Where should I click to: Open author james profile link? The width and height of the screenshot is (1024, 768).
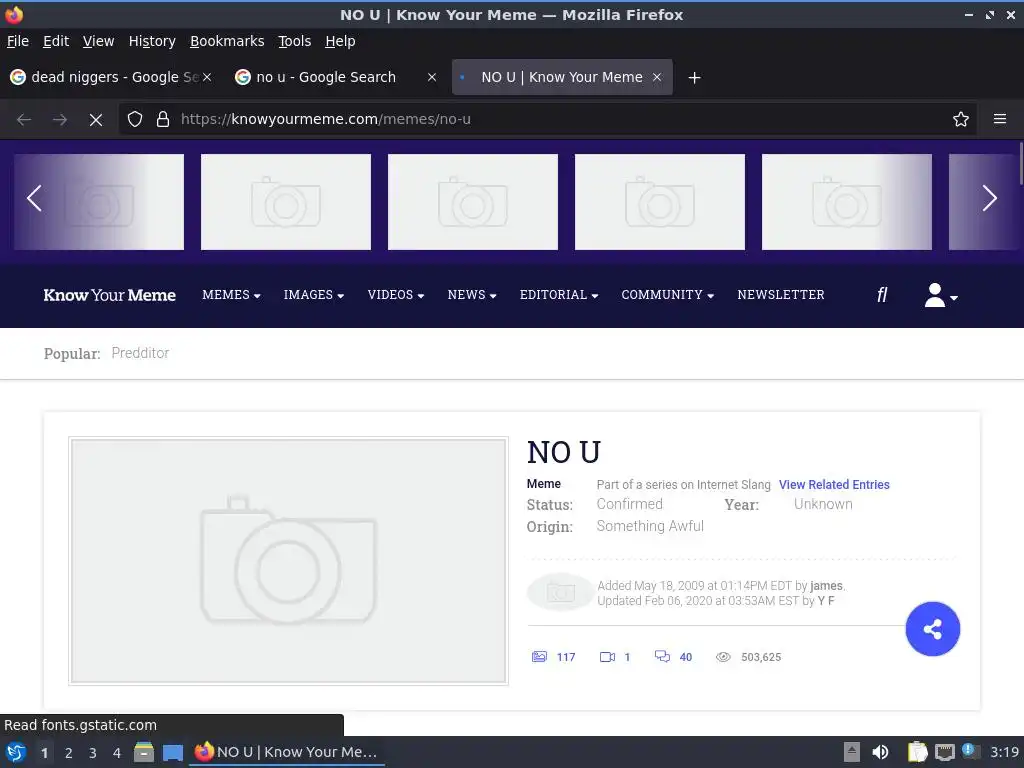pos(825,586)
